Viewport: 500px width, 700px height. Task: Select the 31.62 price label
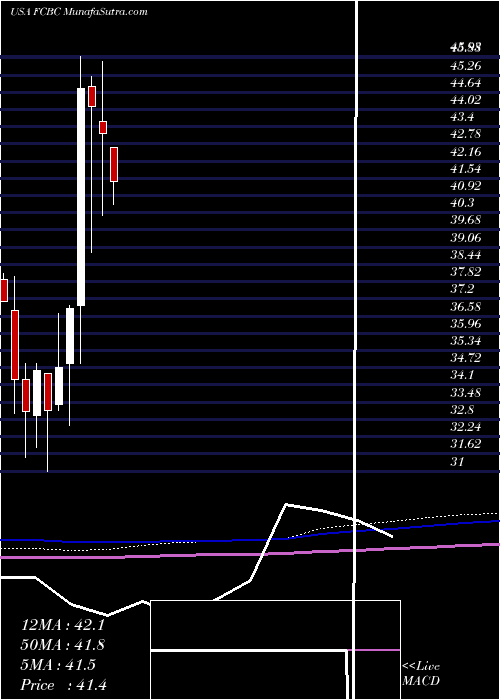[x=466, y=444]
